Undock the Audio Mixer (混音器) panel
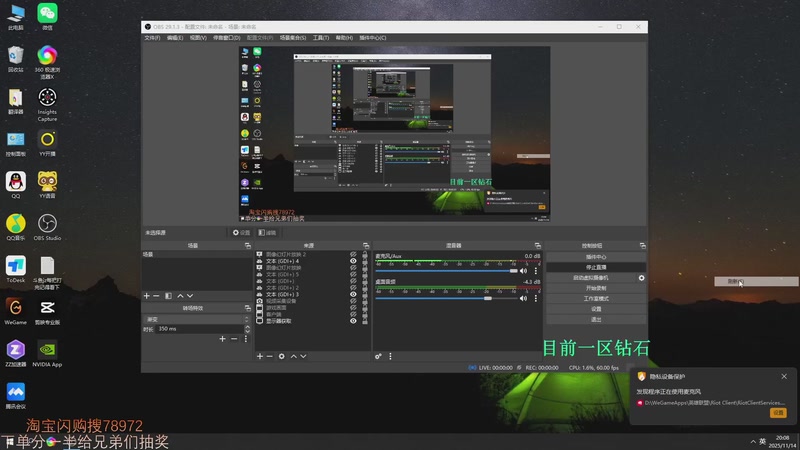The height and width of the screenshot is (450, 800). click(537, 245)
